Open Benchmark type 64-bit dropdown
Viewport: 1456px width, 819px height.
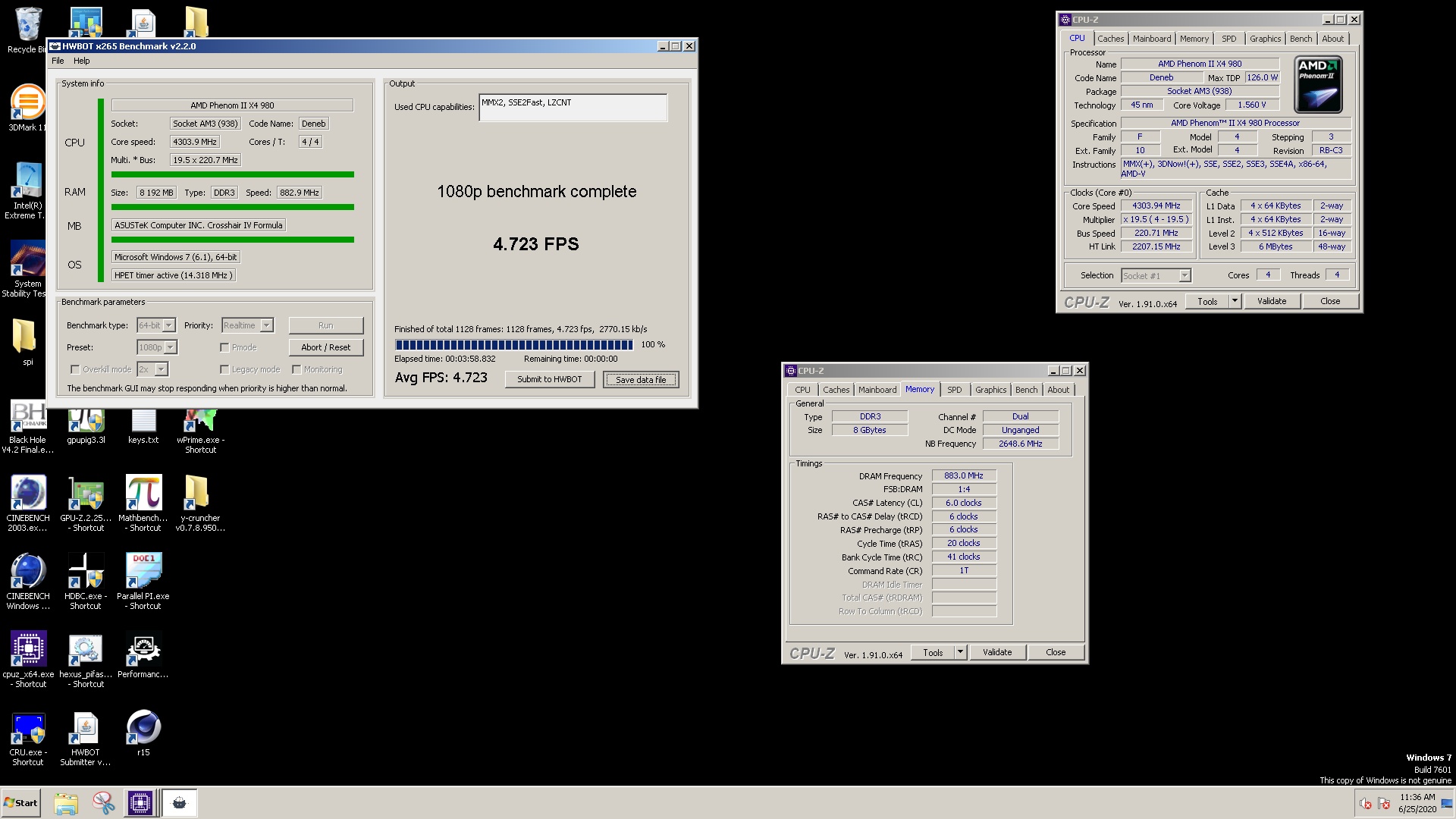point(156,325)
